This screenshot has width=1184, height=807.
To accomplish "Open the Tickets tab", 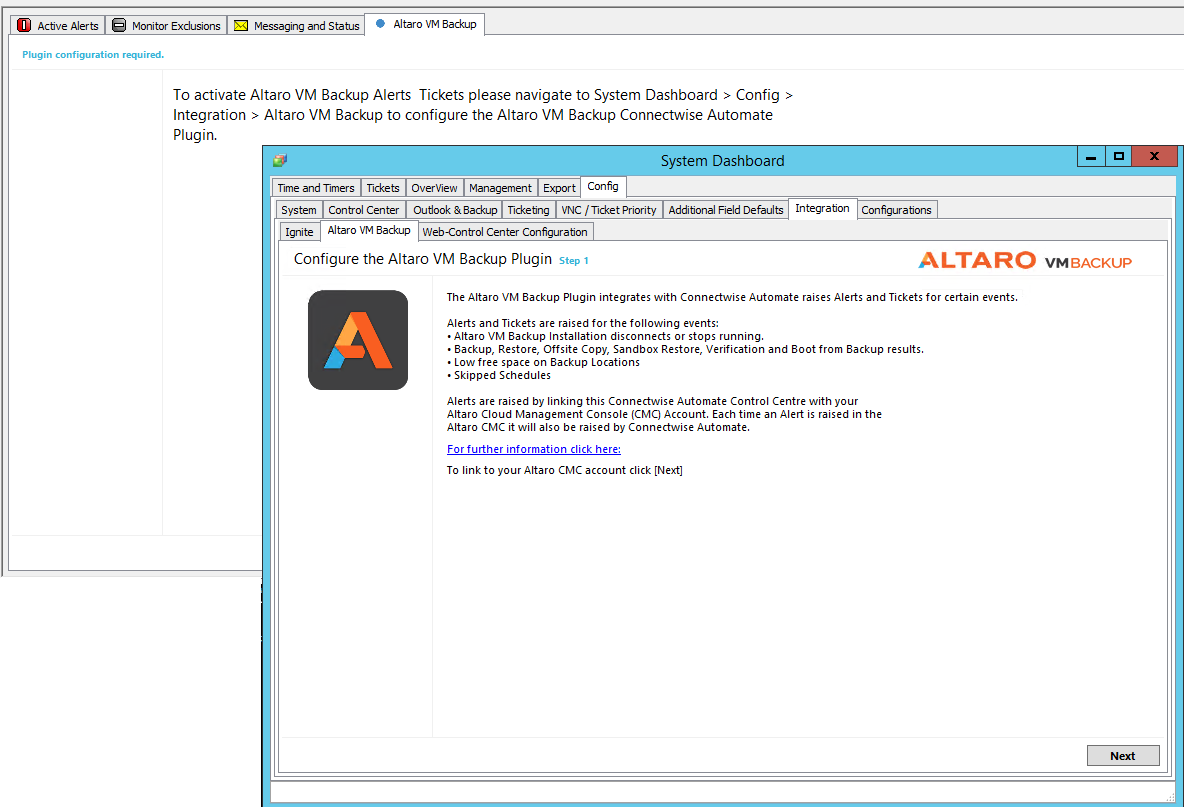I will click(x=383, y=187).
